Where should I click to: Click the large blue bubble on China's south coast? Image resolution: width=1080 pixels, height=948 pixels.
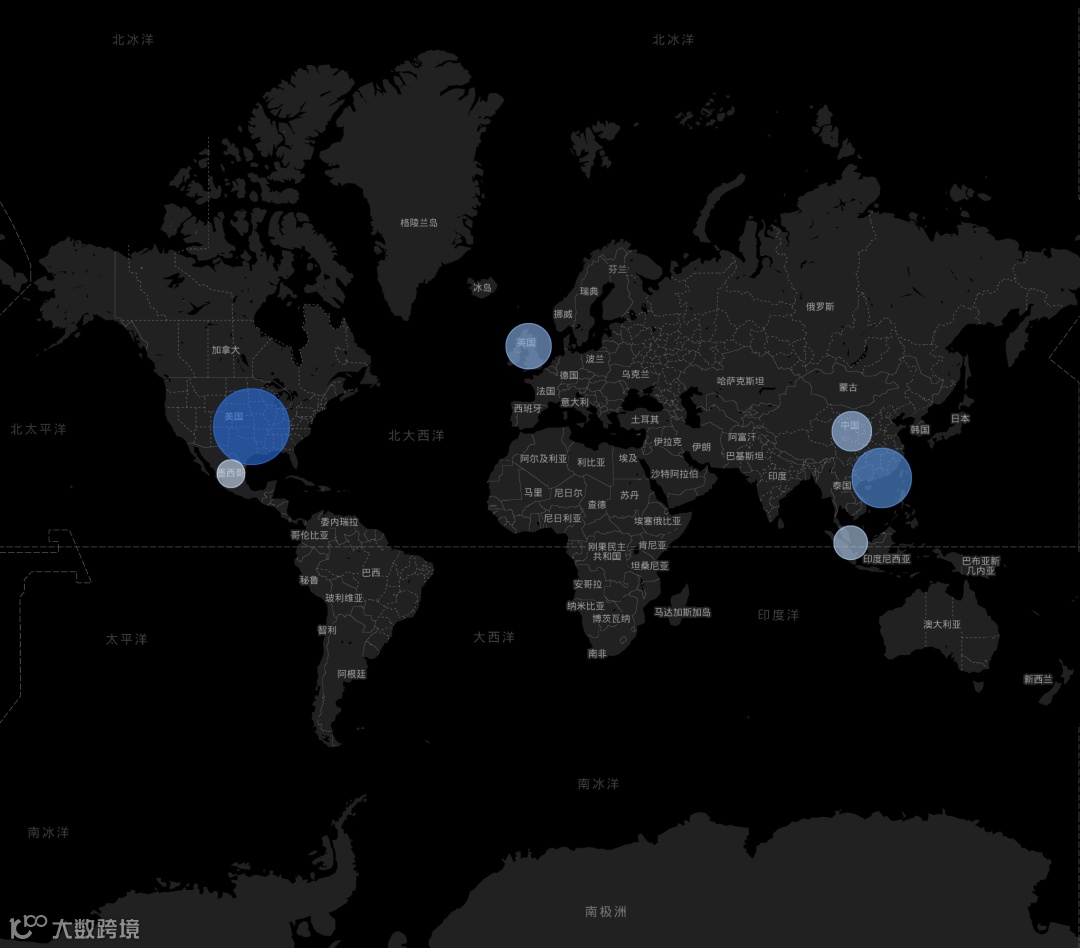pyautogui.click(x=882, y=477)
